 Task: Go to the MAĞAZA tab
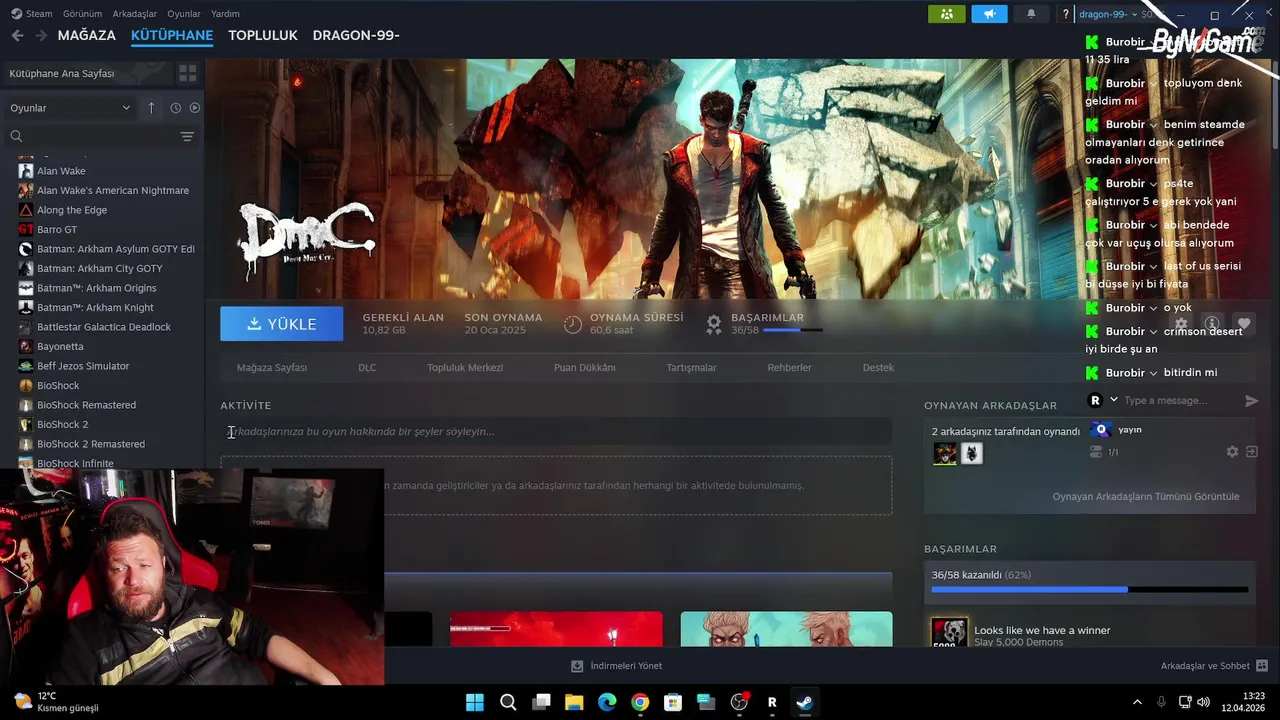pos(87,35)
